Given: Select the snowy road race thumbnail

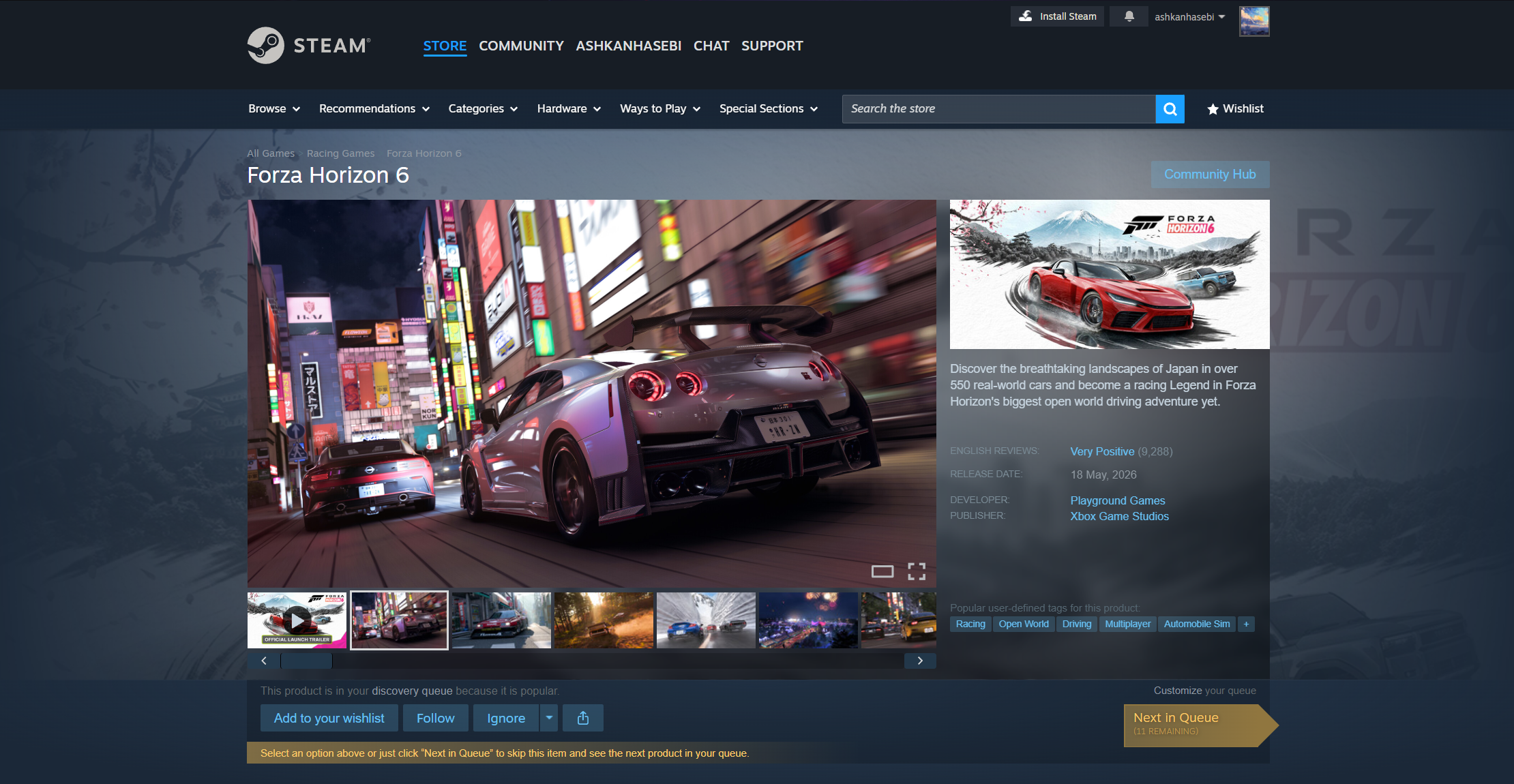Looking at the screenshot, I should click(706, 620).
